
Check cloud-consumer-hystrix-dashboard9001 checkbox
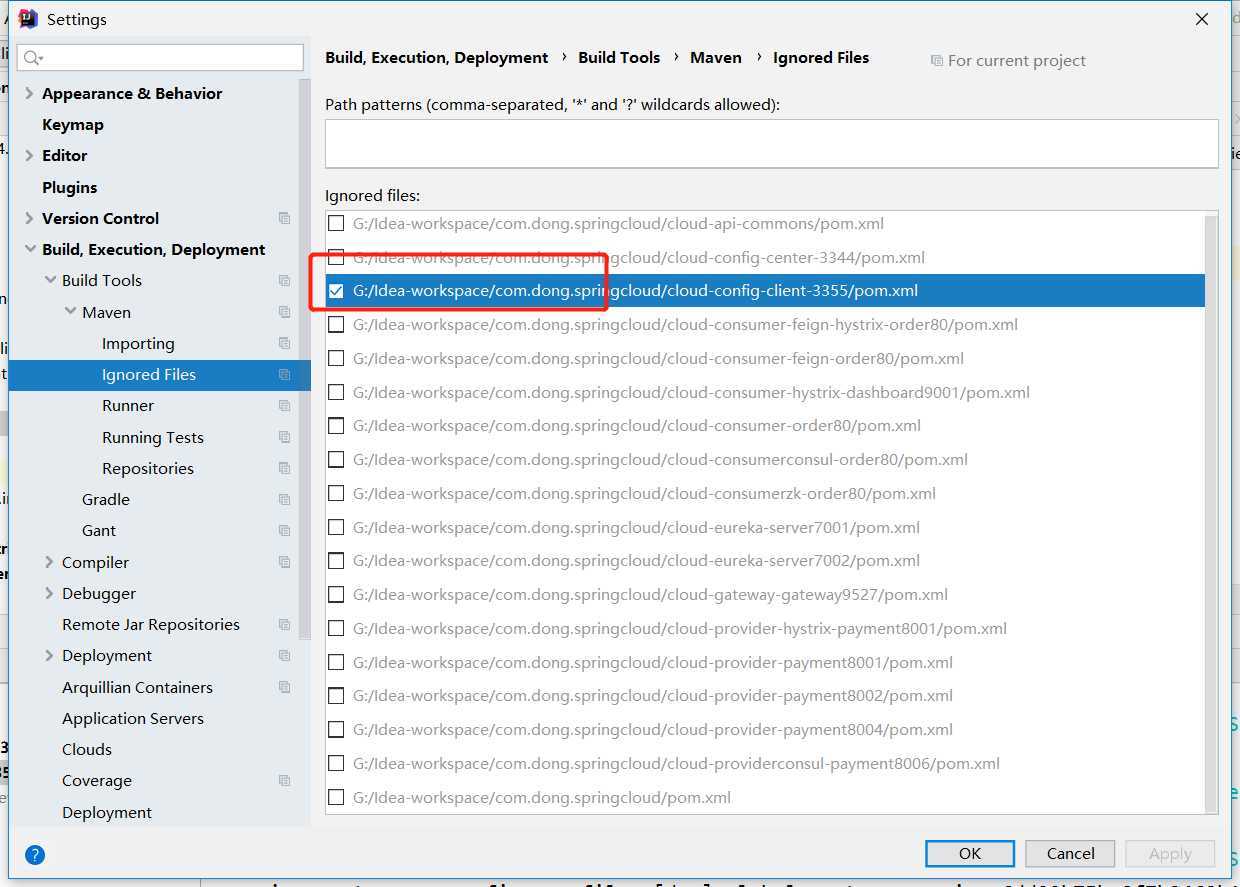pyautogui.click(x=336, y=392)
